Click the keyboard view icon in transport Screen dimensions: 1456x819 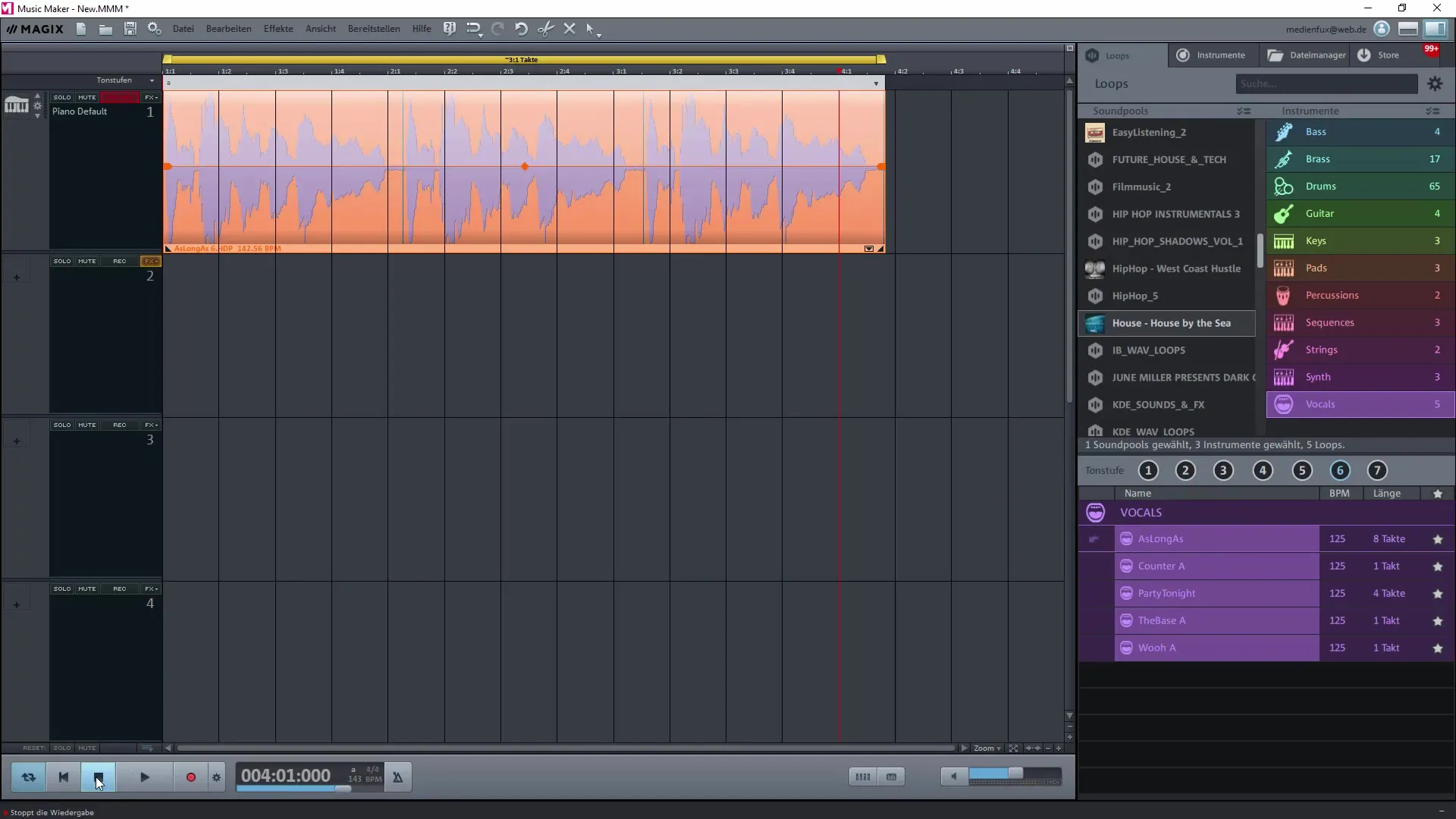click(891, 777)
